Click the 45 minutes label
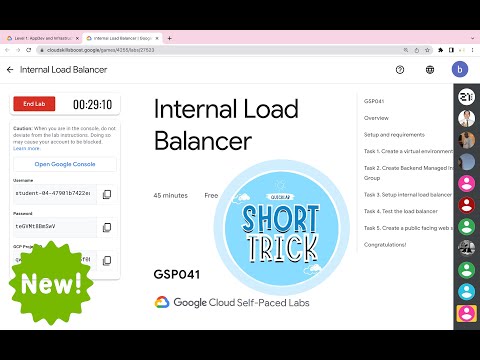Screen dimensions: 480x360 click(x=170, y=195)
